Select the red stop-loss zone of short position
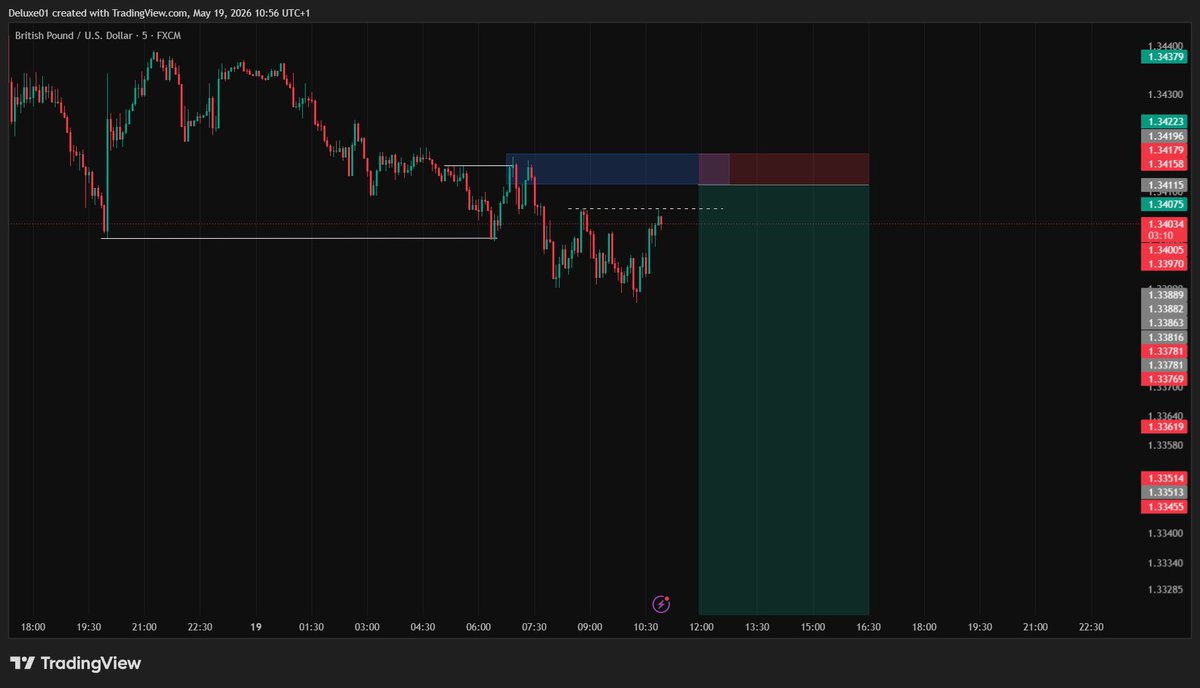 click(x=784, y=169)
